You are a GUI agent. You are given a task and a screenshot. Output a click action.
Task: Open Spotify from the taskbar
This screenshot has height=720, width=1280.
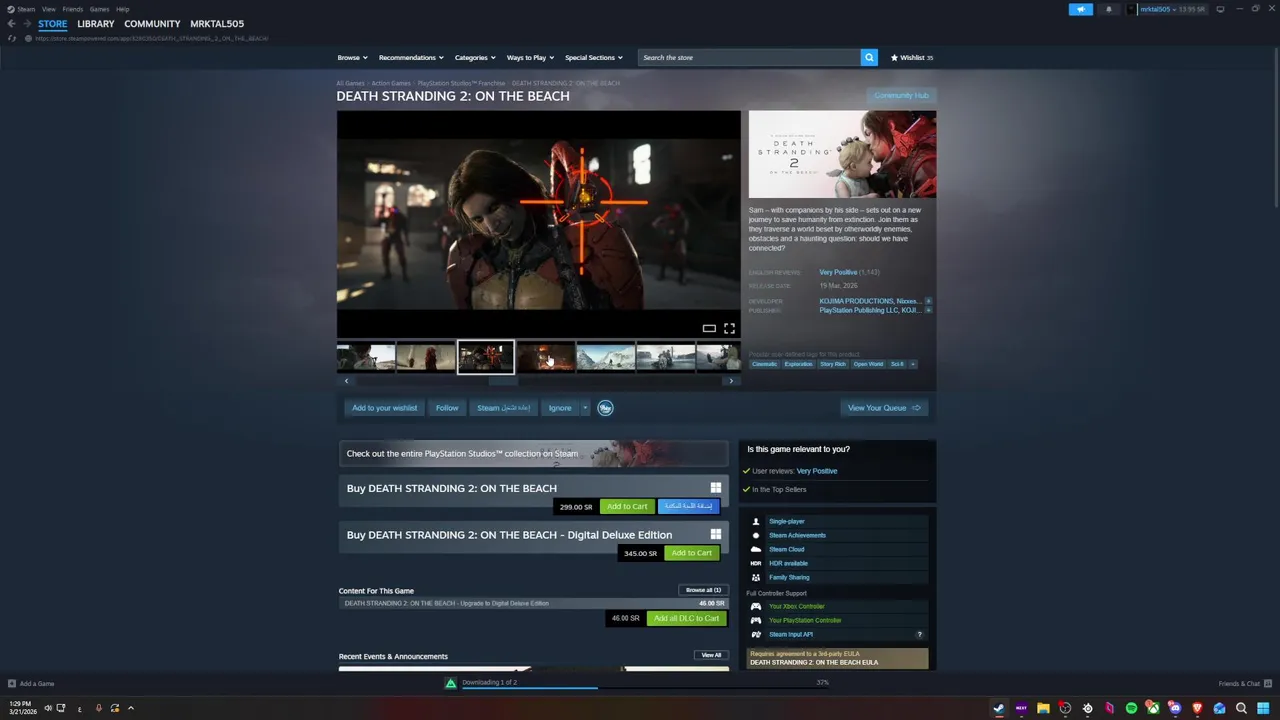coord(1131,708)
